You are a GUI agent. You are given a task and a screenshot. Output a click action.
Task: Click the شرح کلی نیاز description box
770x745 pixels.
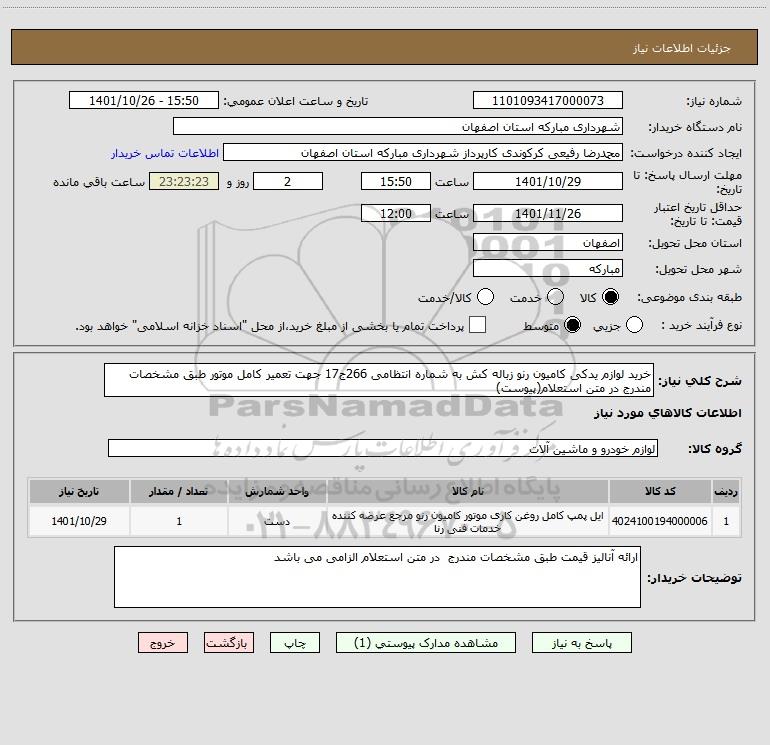click(x=379, y=381)
